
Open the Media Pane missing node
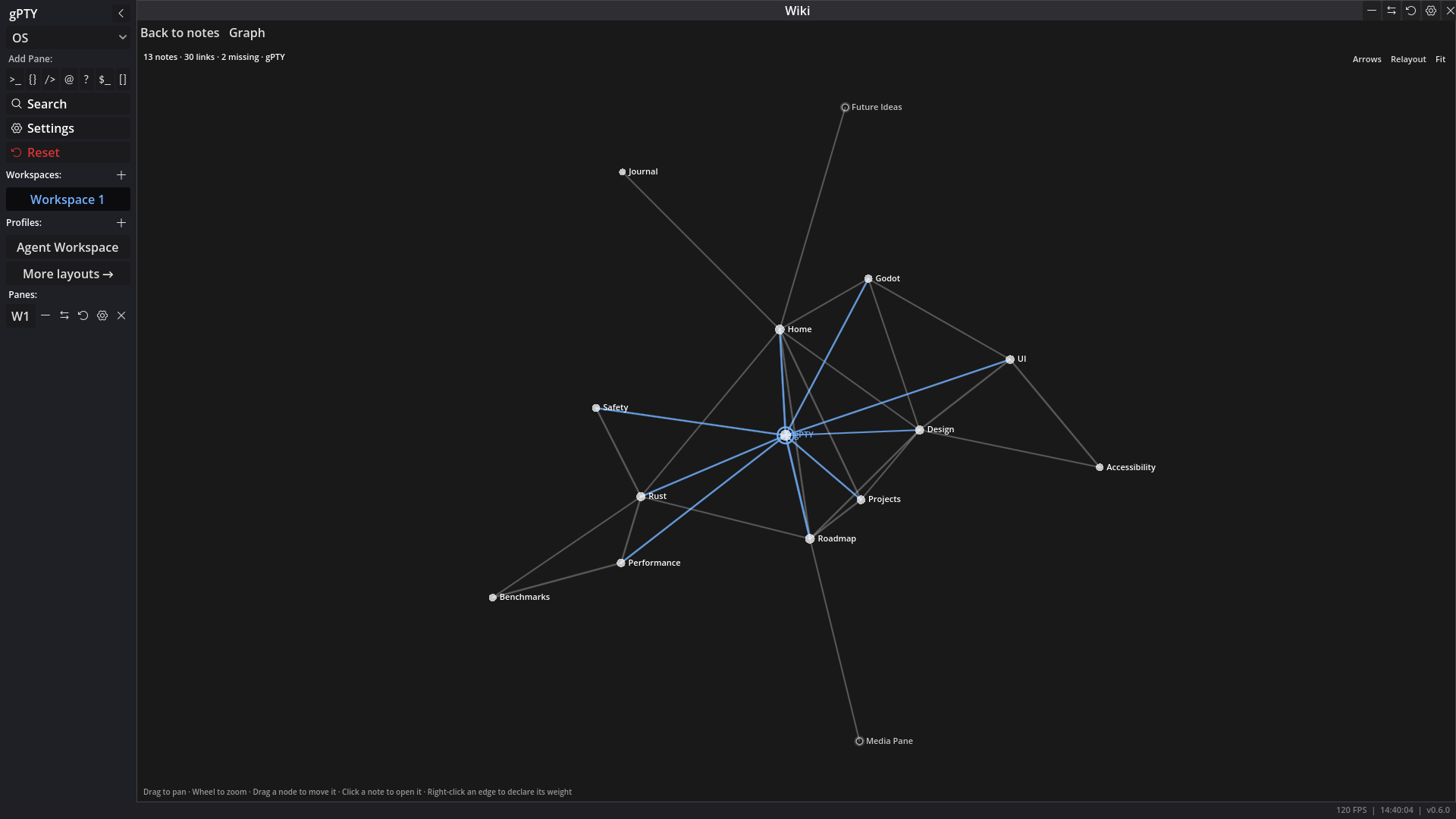click(x=859, y=742)
